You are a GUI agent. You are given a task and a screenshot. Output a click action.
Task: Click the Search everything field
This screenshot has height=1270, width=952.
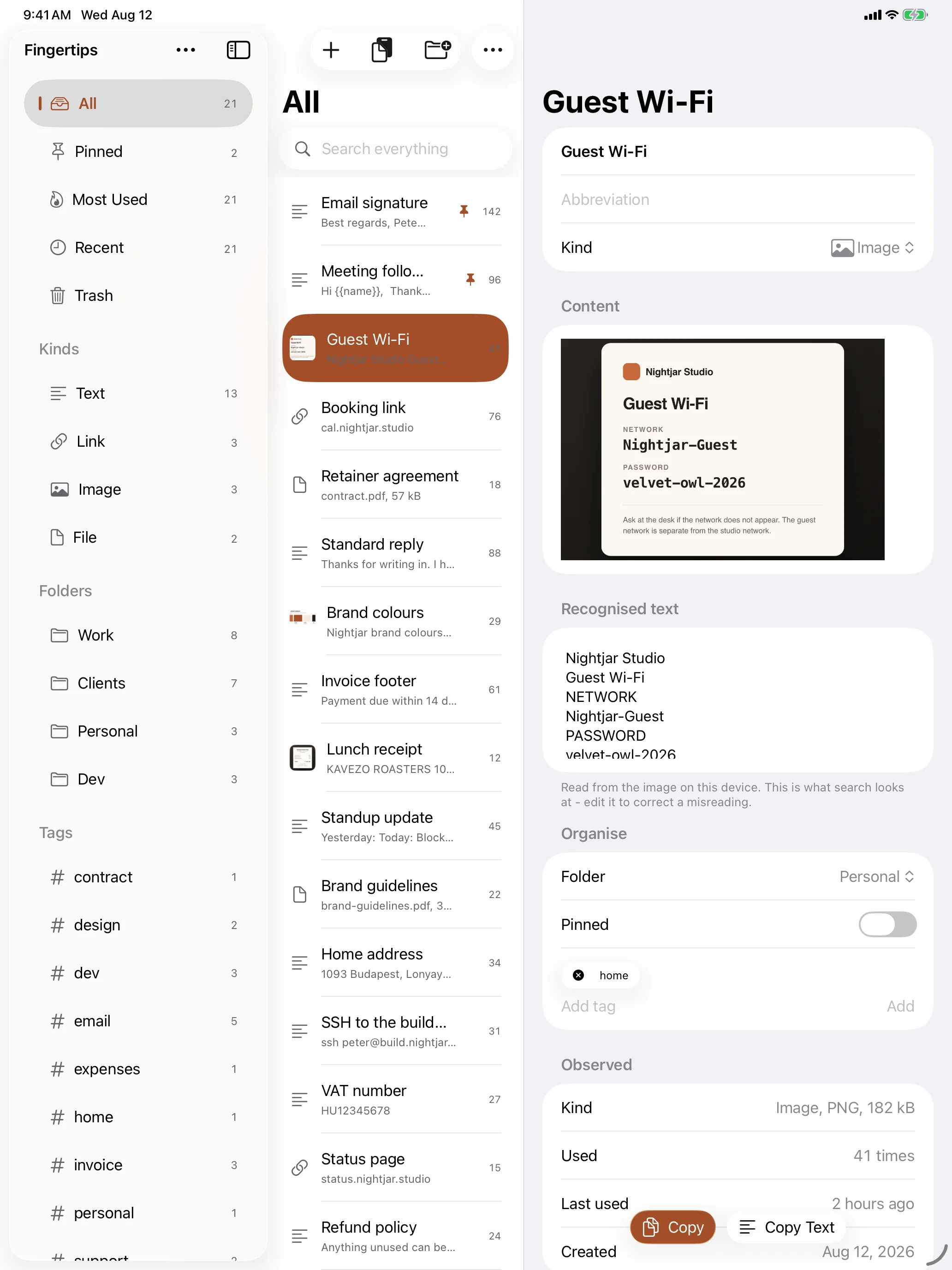[x=395, y=149]
